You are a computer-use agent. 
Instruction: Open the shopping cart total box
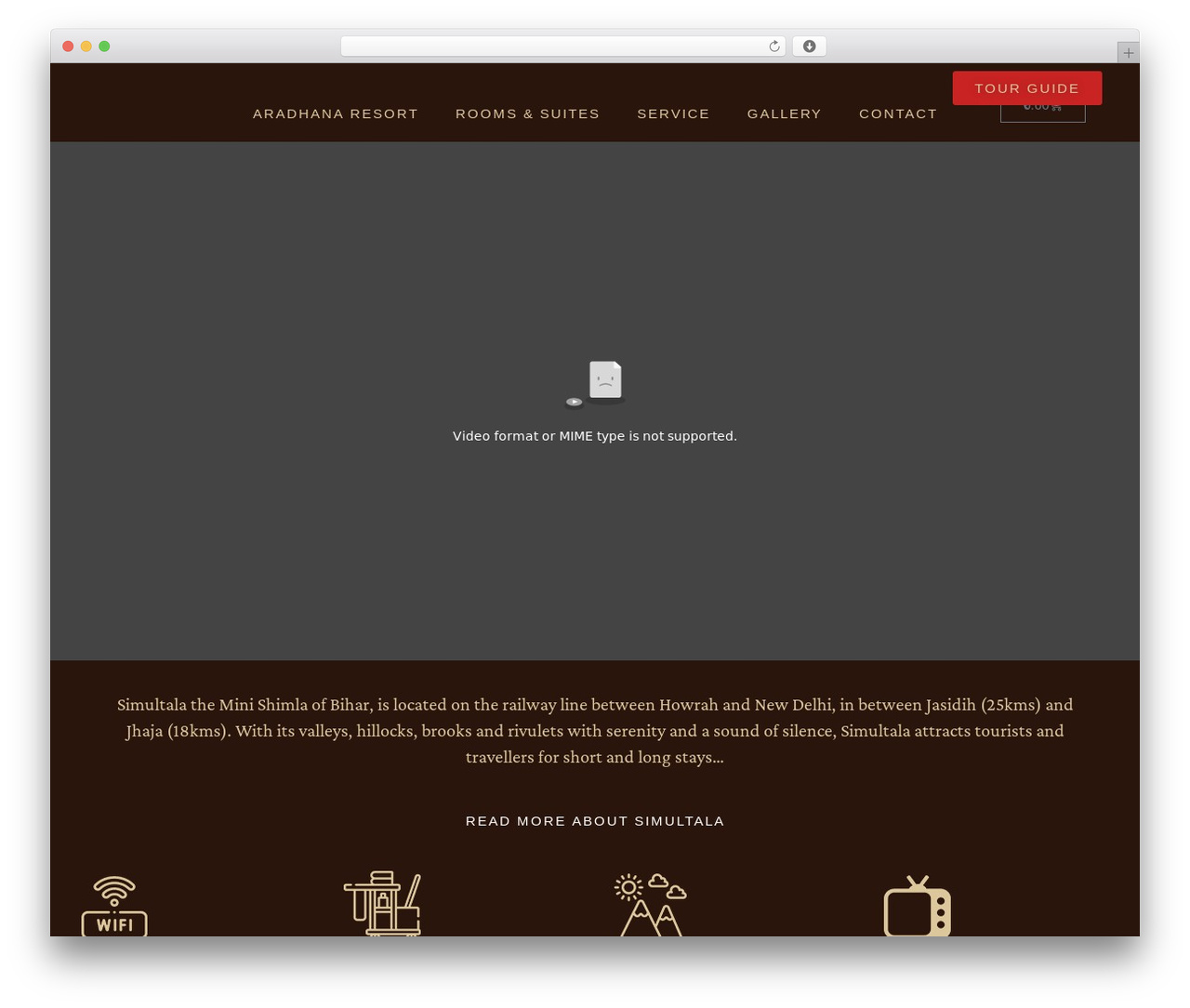[x=1042, y=113]
